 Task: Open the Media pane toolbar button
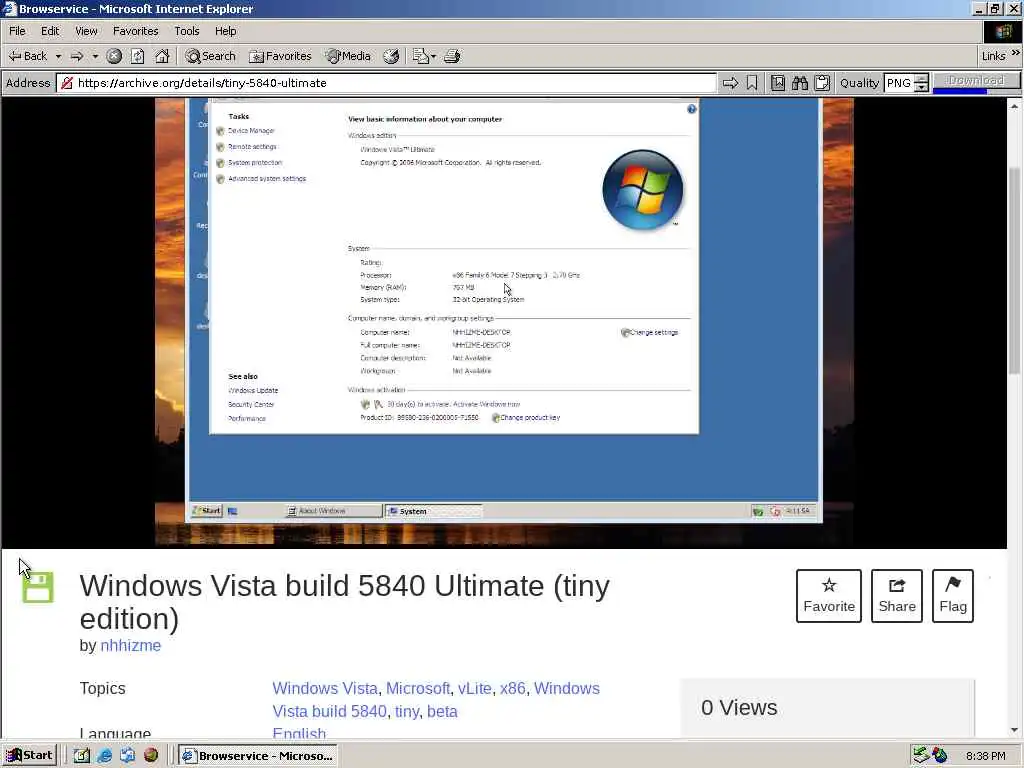[348, 56]
